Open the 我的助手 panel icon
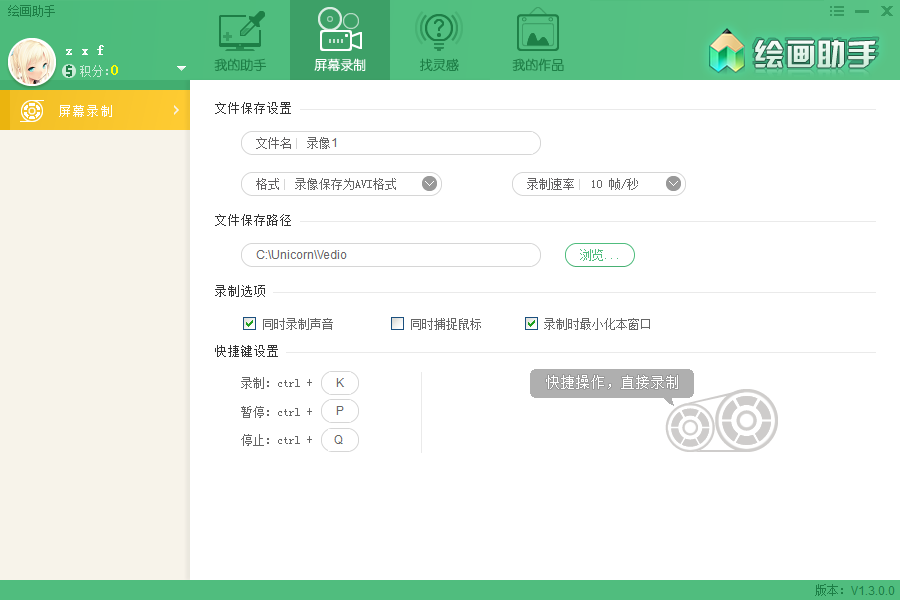The image size is (900, 600). coord(239,32)
